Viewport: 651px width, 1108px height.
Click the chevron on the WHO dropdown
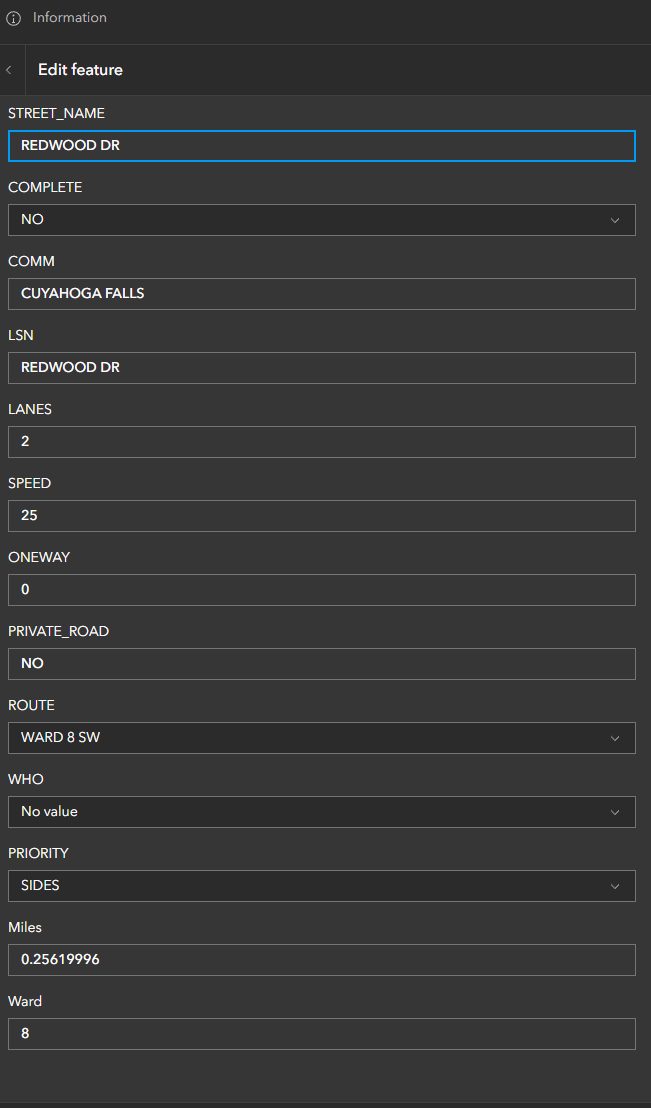(x=615, y=812)
